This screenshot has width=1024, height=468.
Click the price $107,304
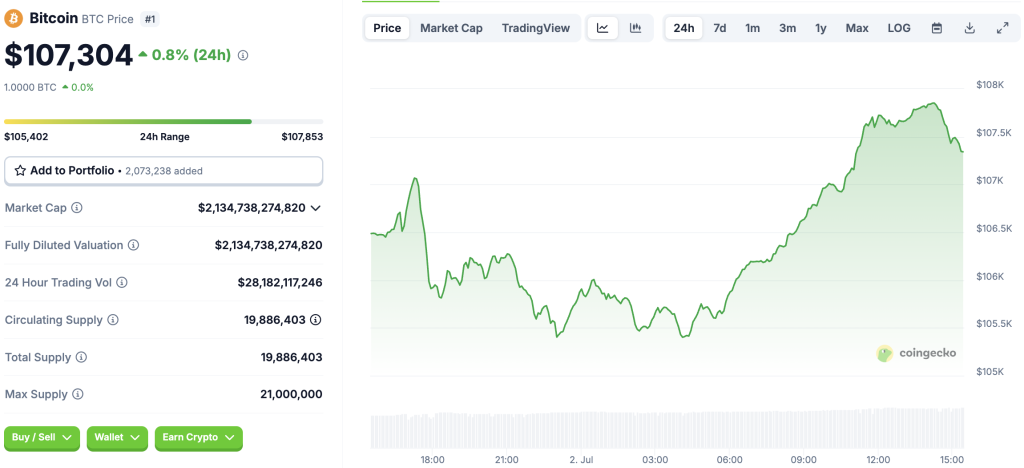pyautogui.click(x=69, y=55)
